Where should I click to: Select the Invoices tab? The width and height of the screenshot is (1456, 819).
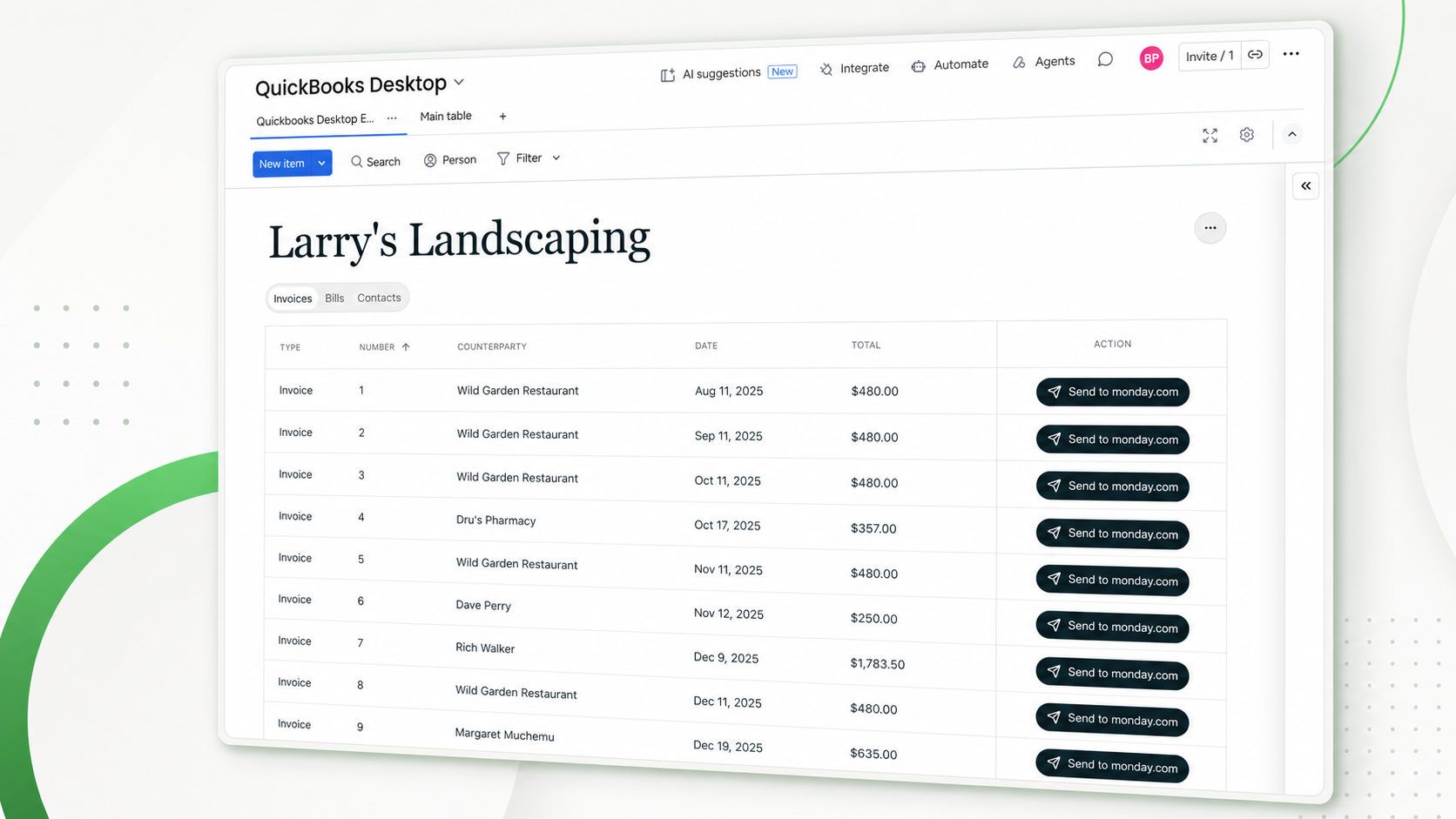click(x=293, y=299)
